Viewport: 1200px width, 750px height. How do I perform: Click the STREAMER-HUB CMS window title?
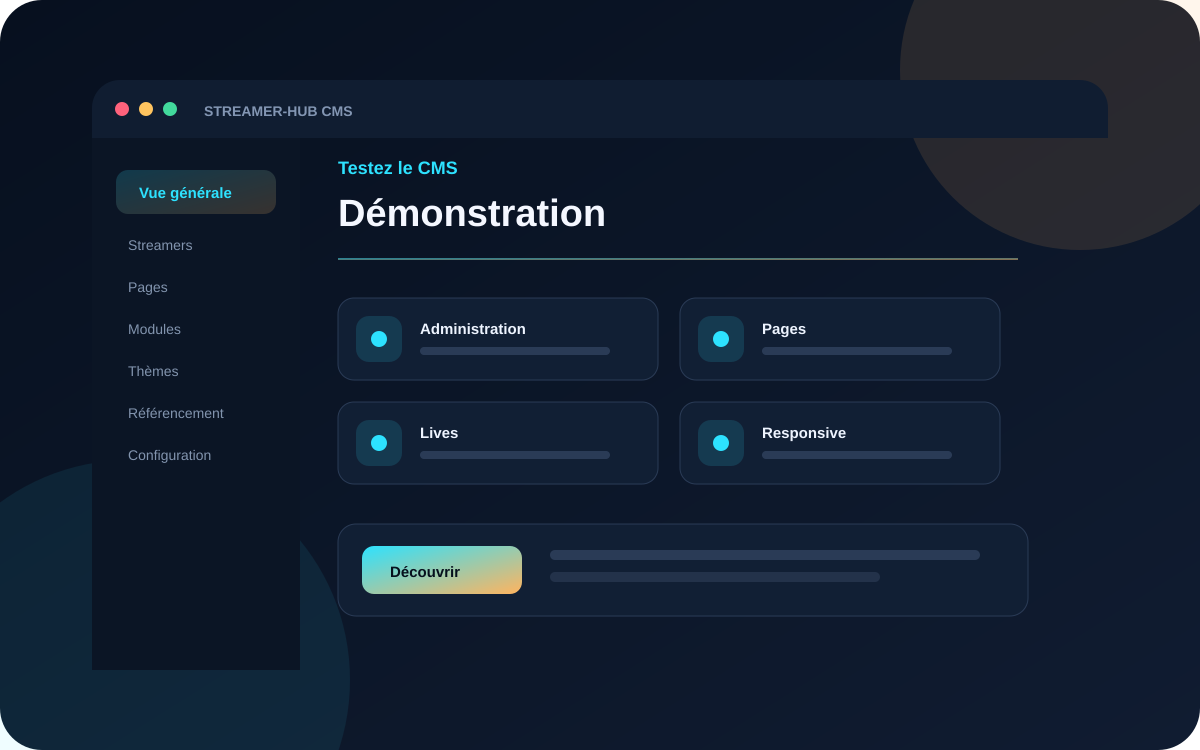[x=278, y=111]
